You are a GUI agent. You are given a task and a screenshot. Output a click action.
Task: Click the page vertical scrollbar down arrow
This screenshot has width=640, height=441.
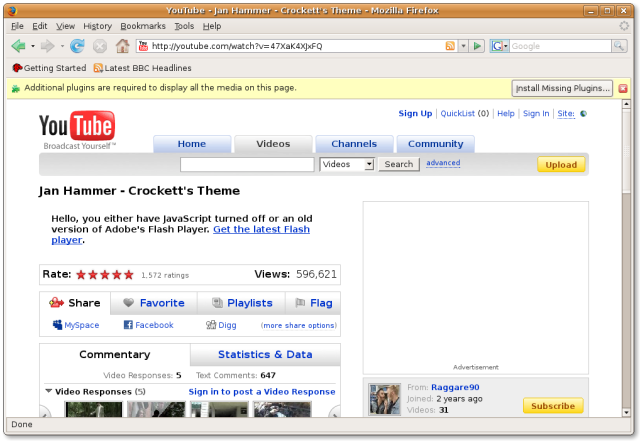coord(627,412)
